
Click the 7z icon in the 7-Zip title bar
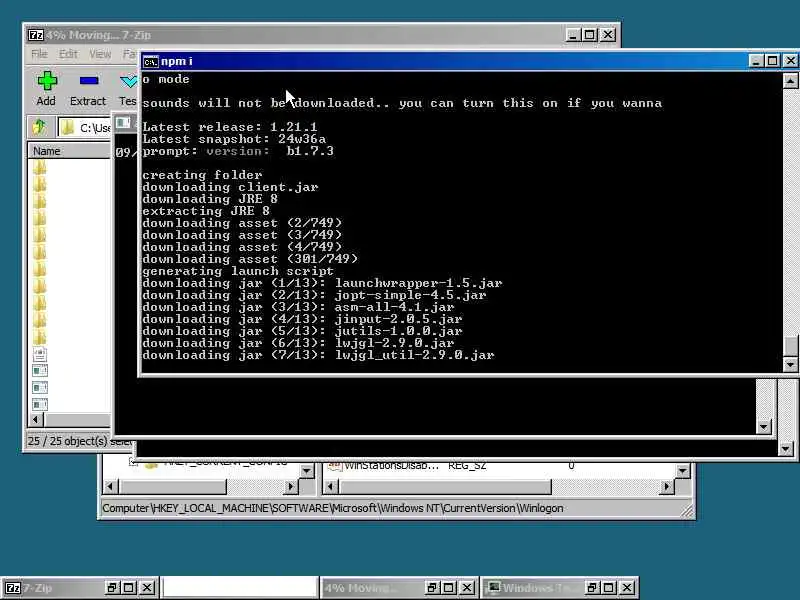36,35
